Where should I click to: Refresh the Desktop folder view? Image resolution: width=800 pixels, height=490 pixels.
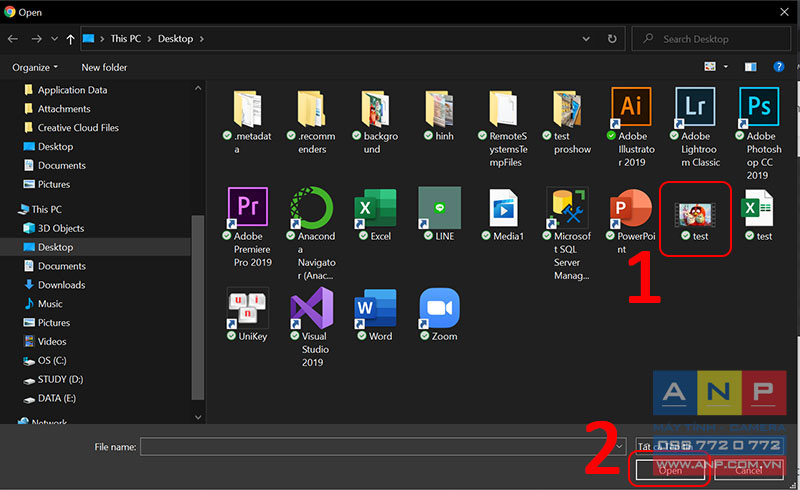click(612, 39)
